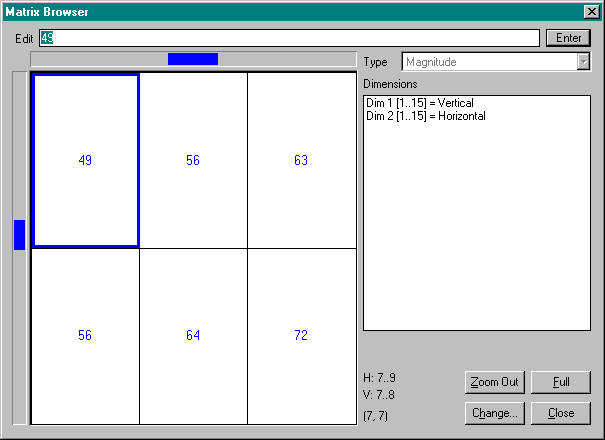Open the Change... dialog

pos(495,413)
